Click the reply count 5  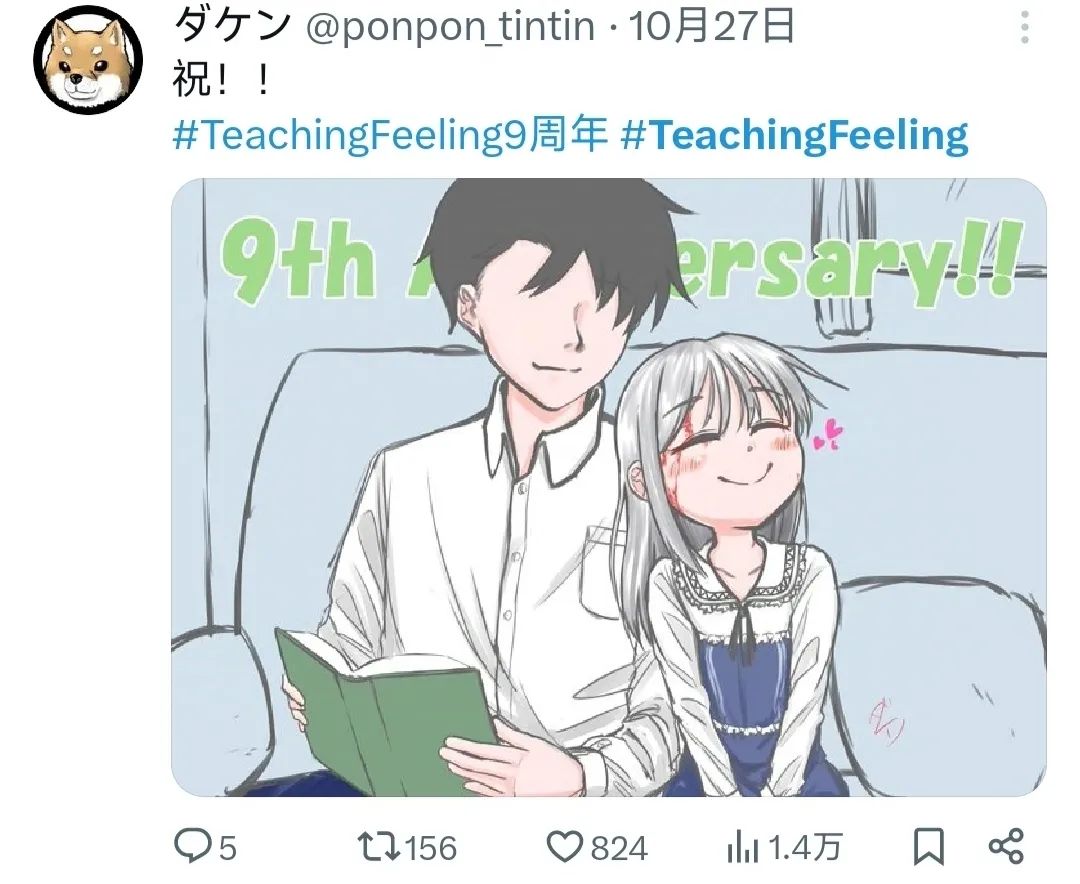tap(227, 848)
